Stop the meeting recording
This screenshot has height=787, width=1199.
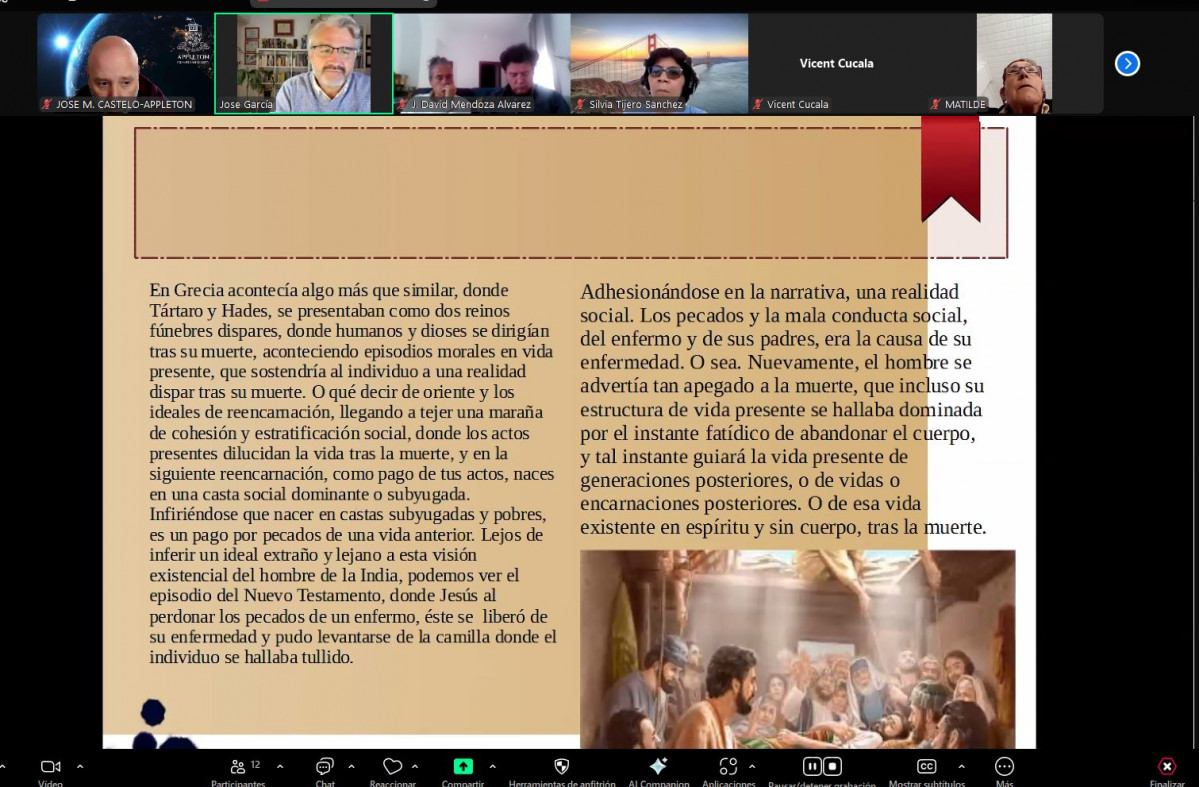833,766
